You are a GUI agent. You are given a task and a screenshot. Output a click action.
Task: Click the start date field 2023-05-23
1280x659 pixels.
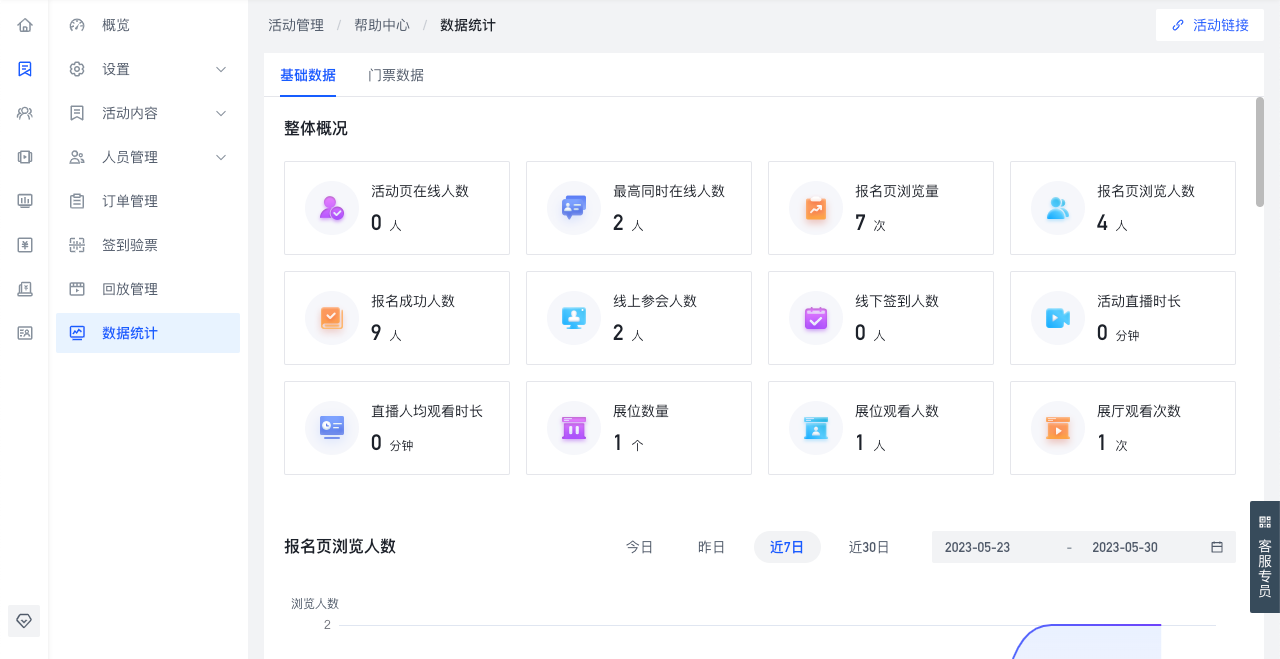pyautogui.click(x=977, y=547)
